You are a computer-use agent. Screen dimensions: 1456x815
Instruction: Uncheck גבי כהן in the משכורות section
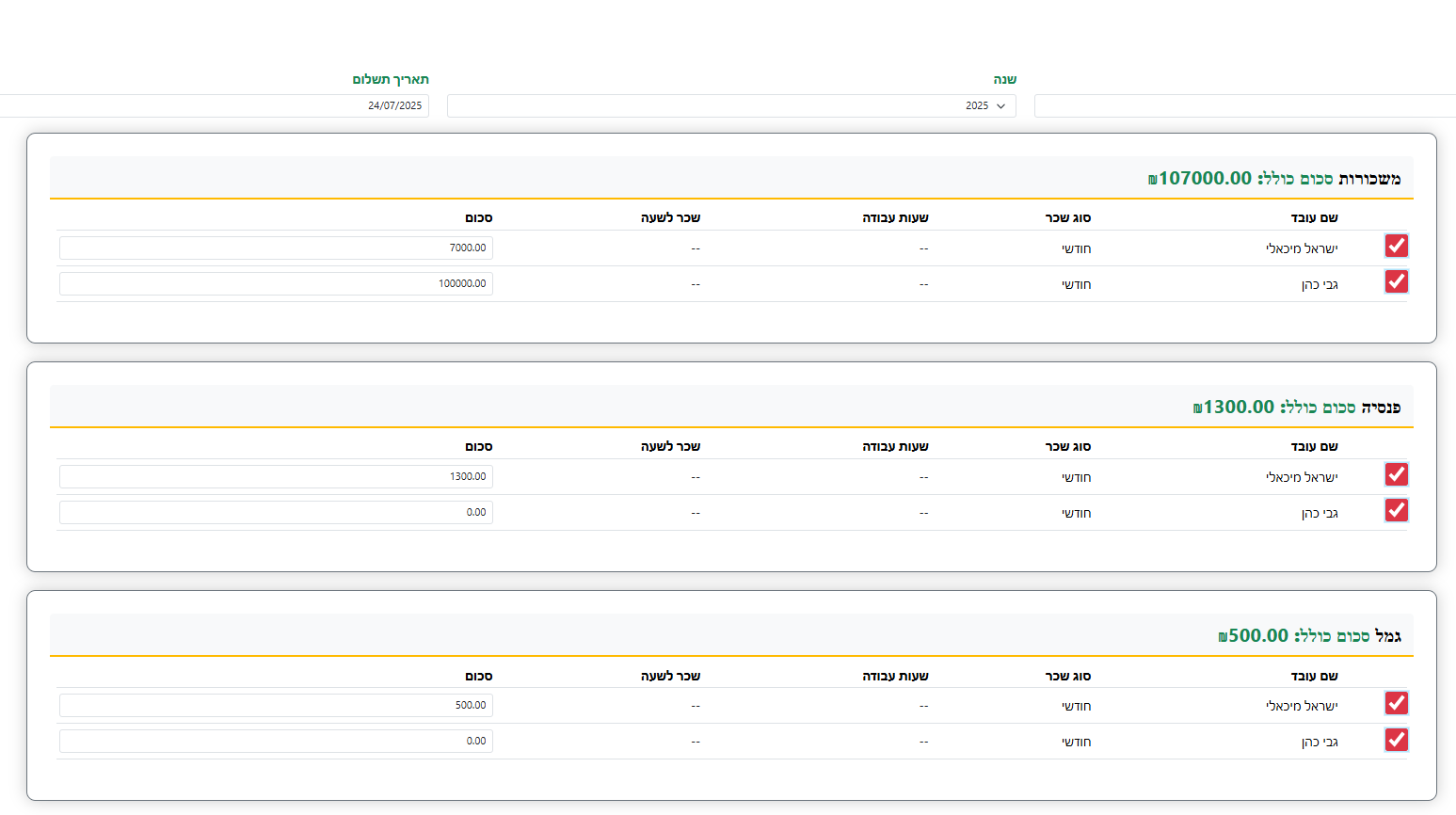(x=1396, y=282)
